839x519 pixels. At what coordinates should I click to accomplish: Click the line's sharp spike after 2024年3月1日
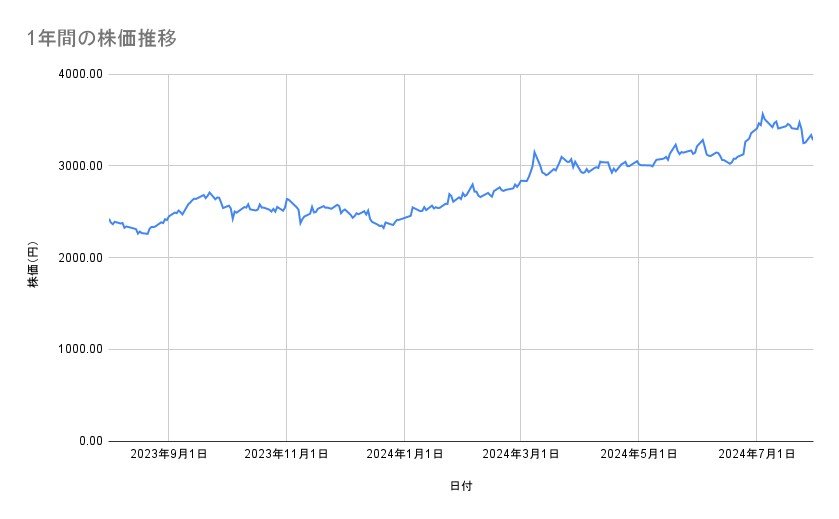click(x=535, y=152)
